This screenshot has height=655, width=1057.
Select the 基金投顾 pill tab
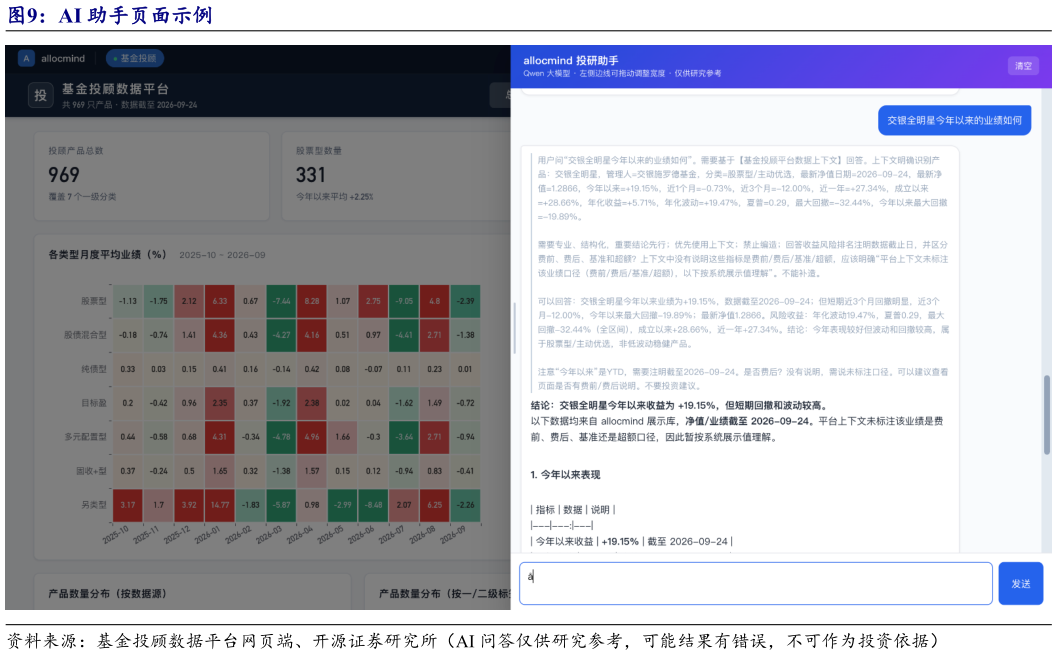(135, 59)
